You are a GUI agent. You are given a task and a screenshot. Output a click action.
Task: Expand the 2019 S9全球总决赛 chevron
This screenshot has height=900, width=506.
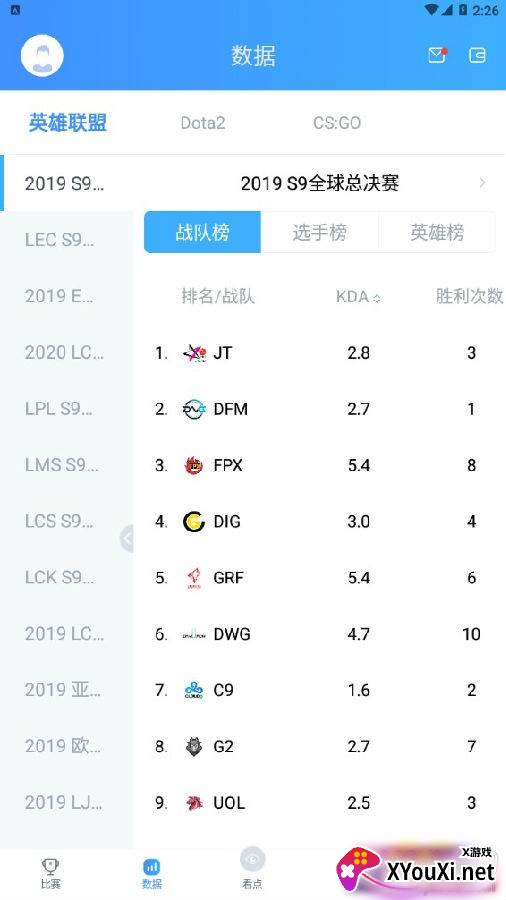click(482, 183)
